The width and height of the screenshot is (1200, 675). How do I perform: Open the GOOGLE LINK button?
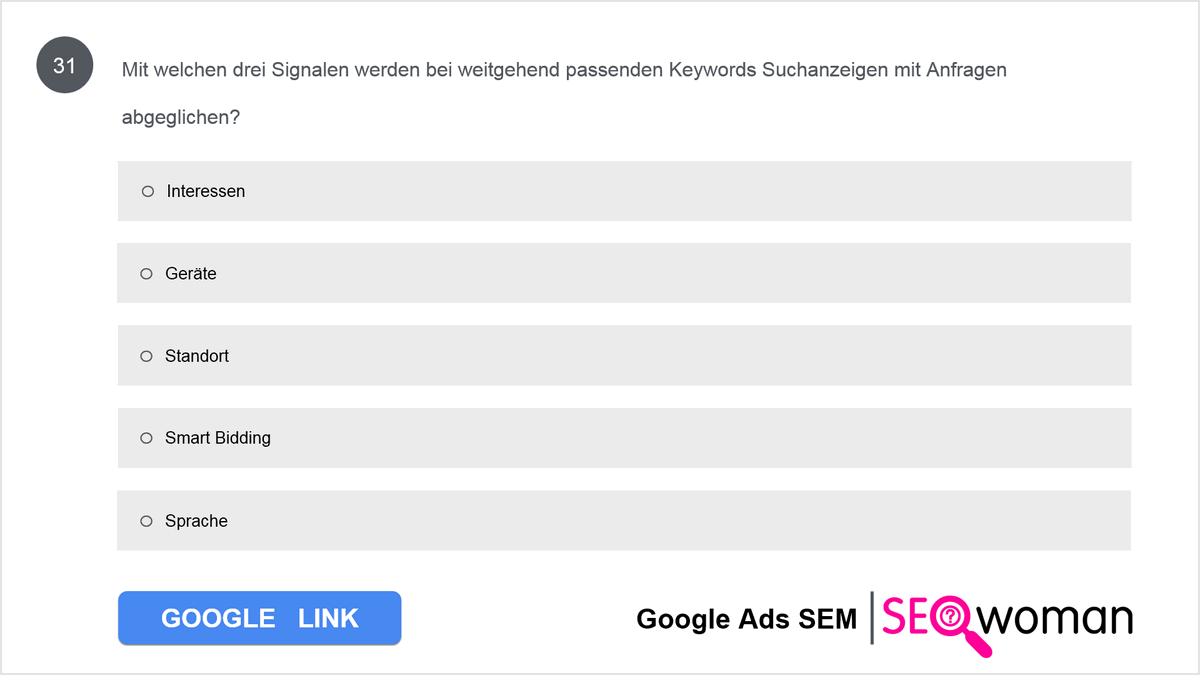click(x=260, y=618)
